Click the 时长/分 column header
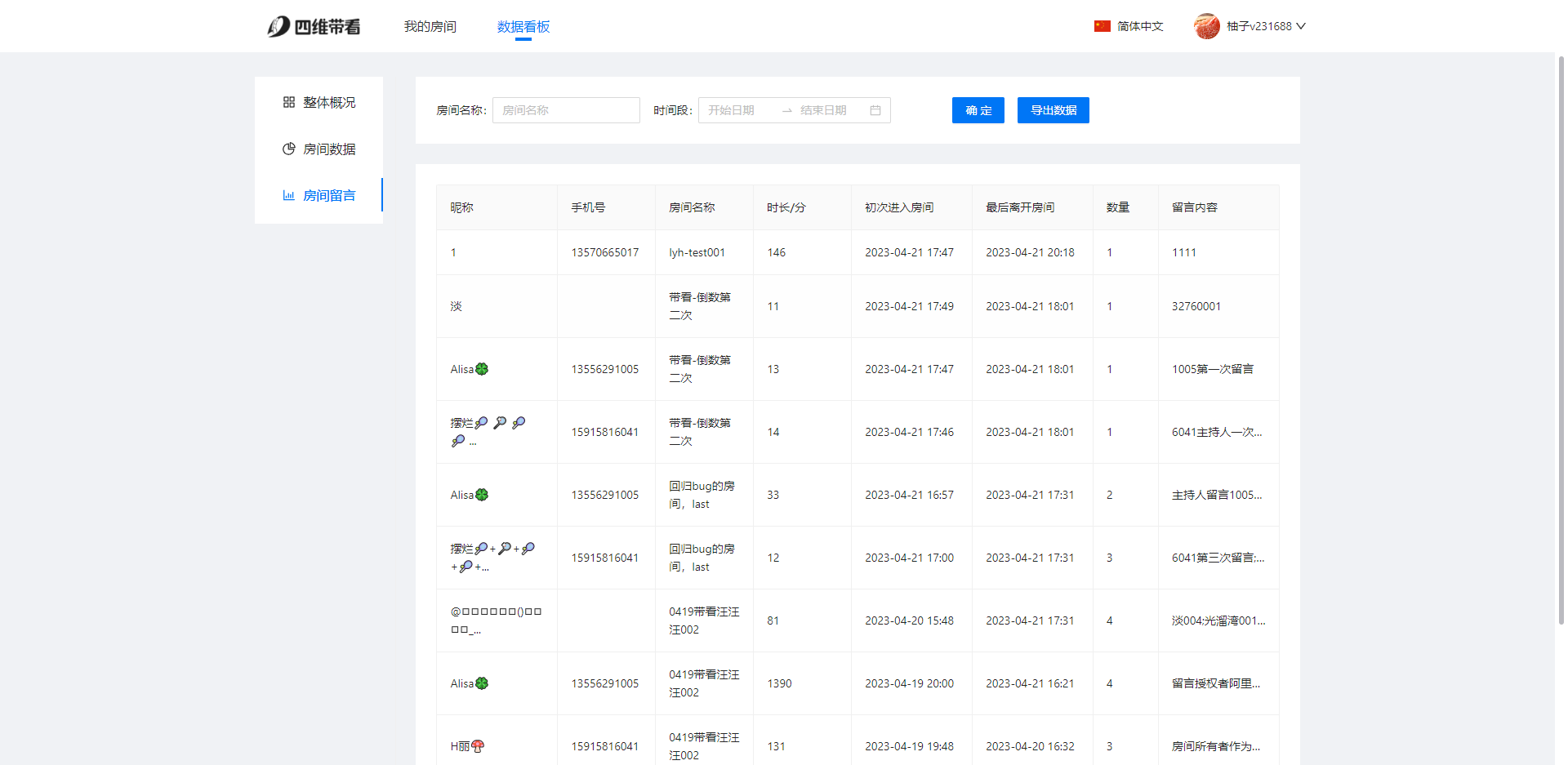The height and width of the screenshot is (765, 1568). [x=786, y=207]
